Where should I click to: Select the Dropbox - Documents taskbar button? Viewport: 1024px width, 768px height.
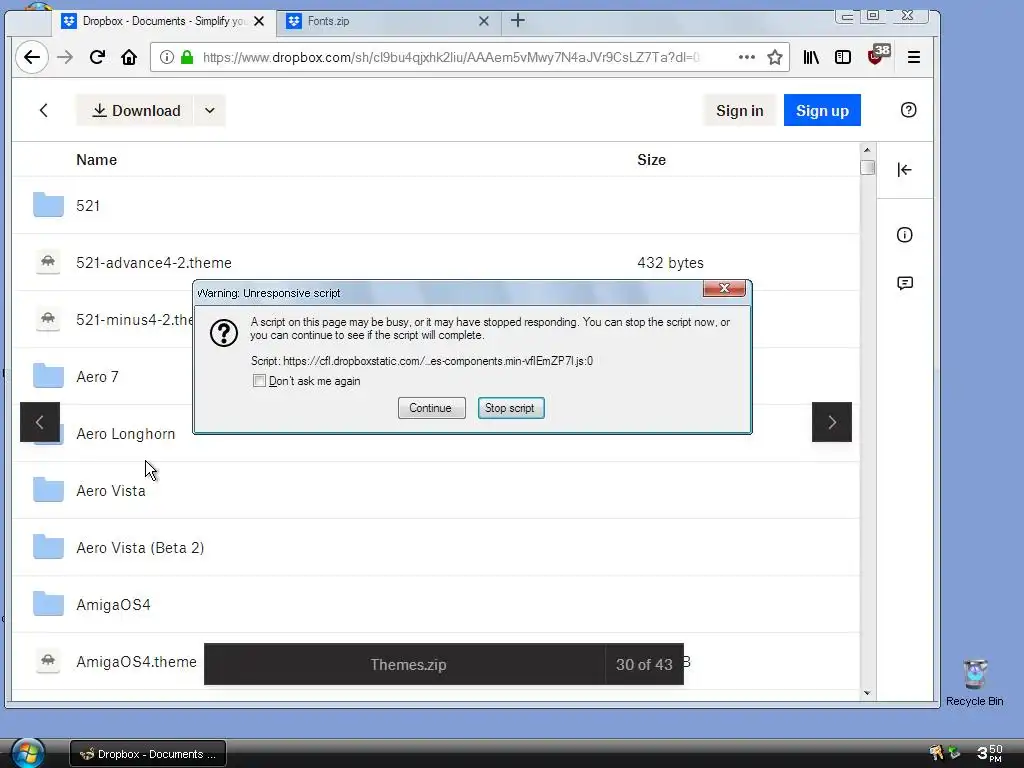[x=148, y=754]
